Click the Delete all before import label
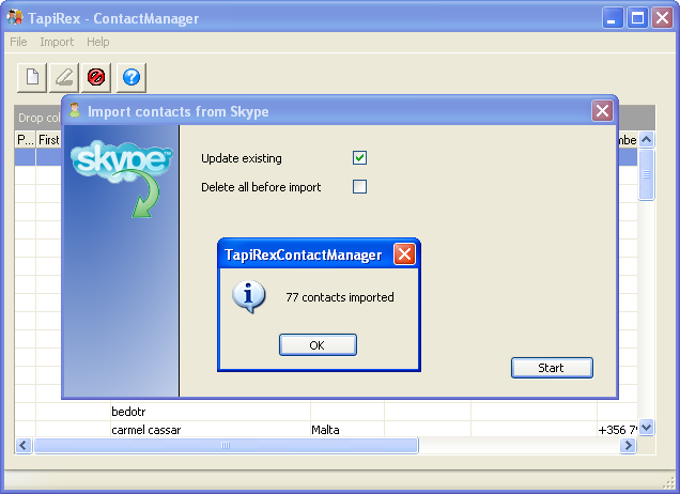This screenshot has width=680, height=494. click(261, 187)
